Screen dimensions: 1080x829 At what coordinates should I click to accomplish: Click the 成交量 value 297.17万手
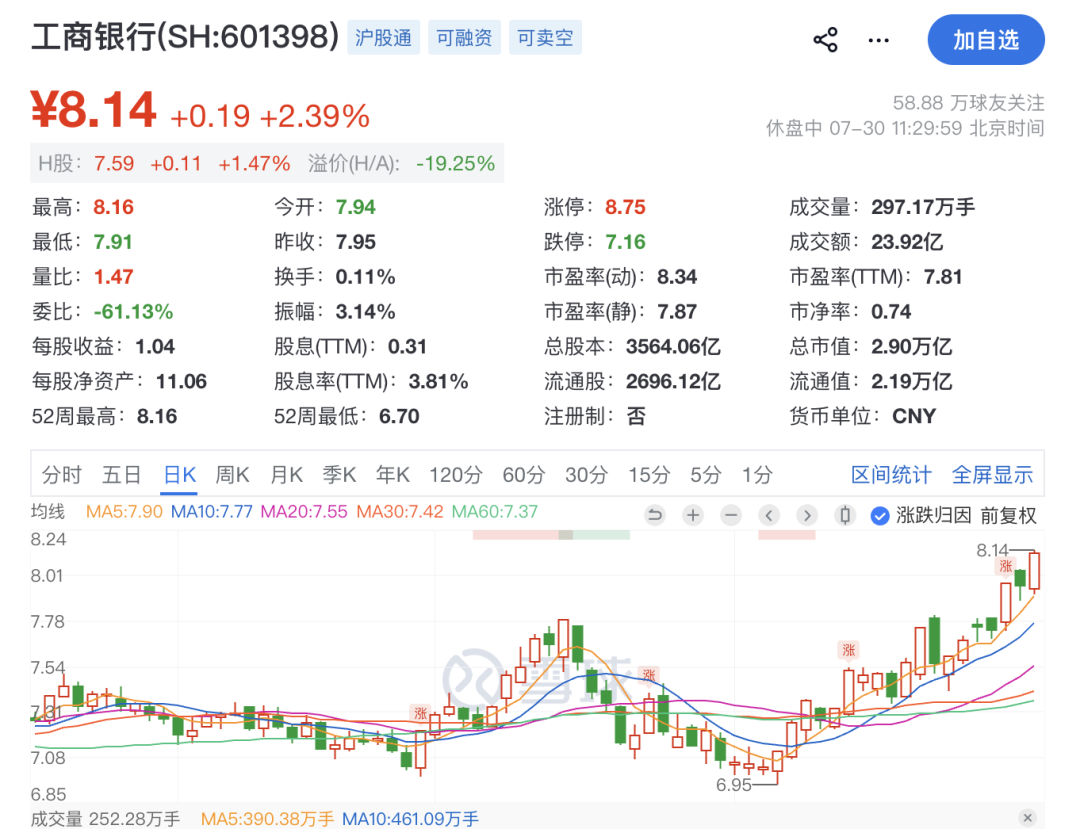pos(923,207)
